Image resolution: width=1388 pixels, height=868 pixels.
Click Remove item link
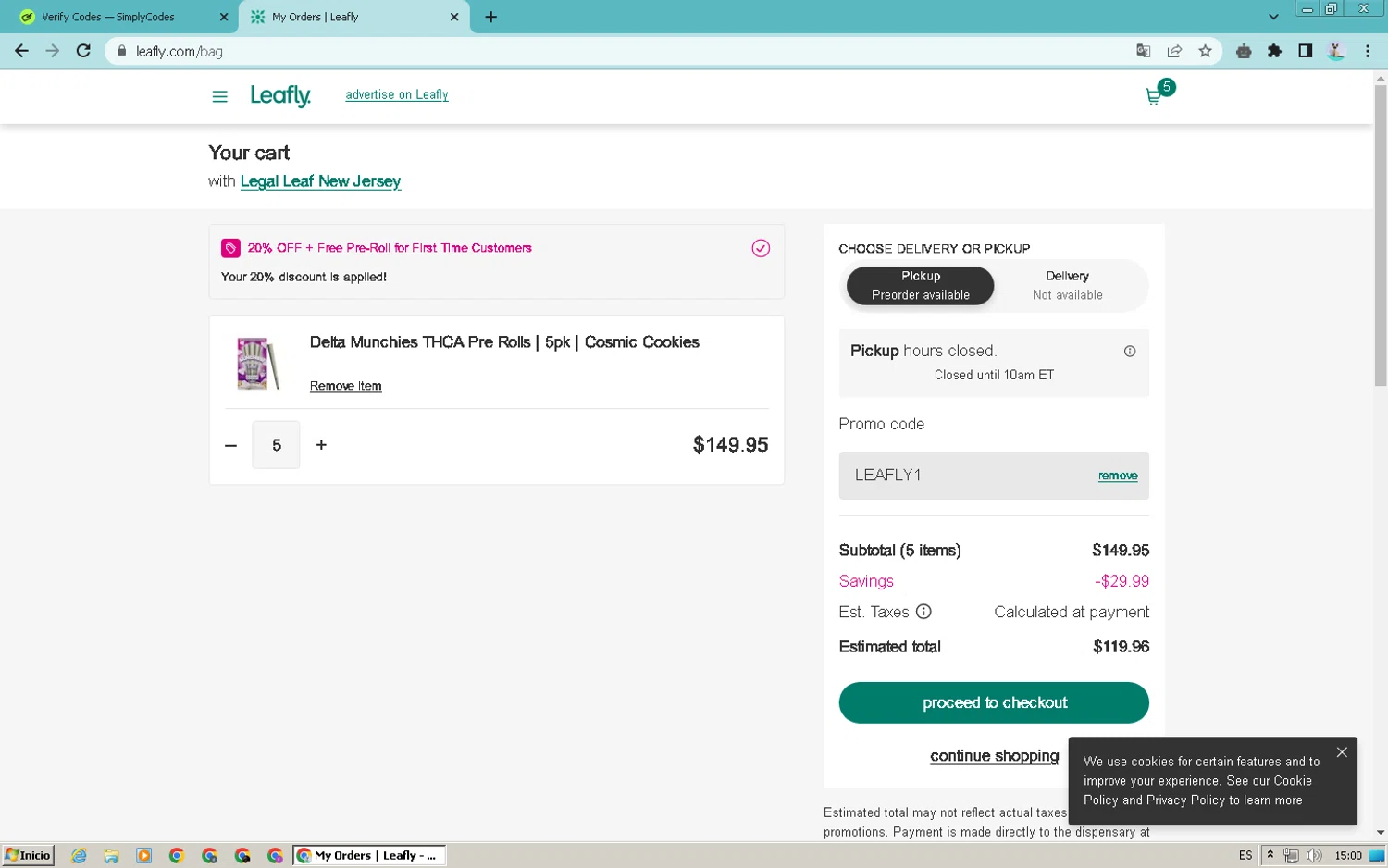[x=345, y=386]
